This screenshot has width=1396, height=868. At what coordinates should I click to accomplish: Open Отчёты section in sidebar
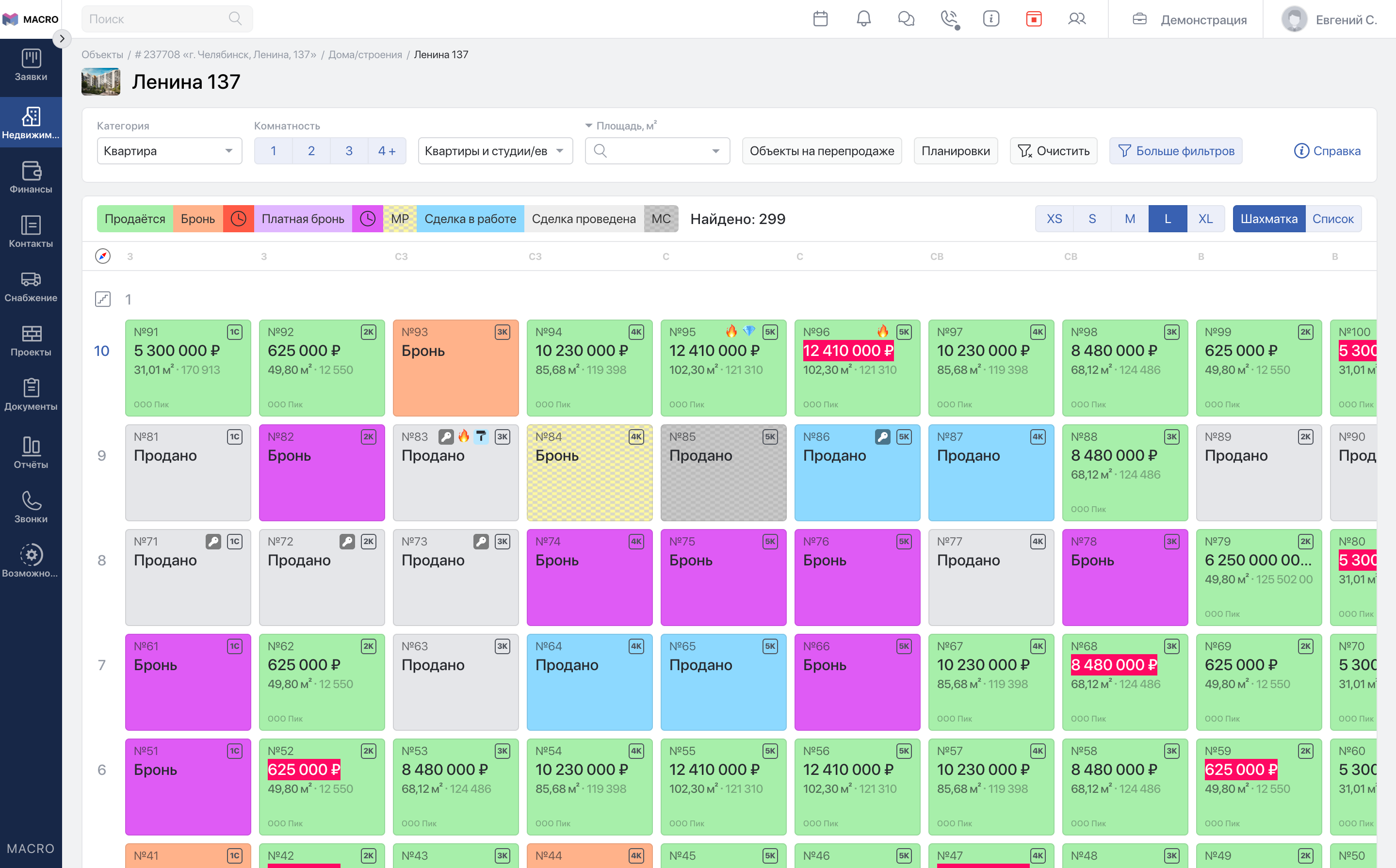(x=31, y=452)
